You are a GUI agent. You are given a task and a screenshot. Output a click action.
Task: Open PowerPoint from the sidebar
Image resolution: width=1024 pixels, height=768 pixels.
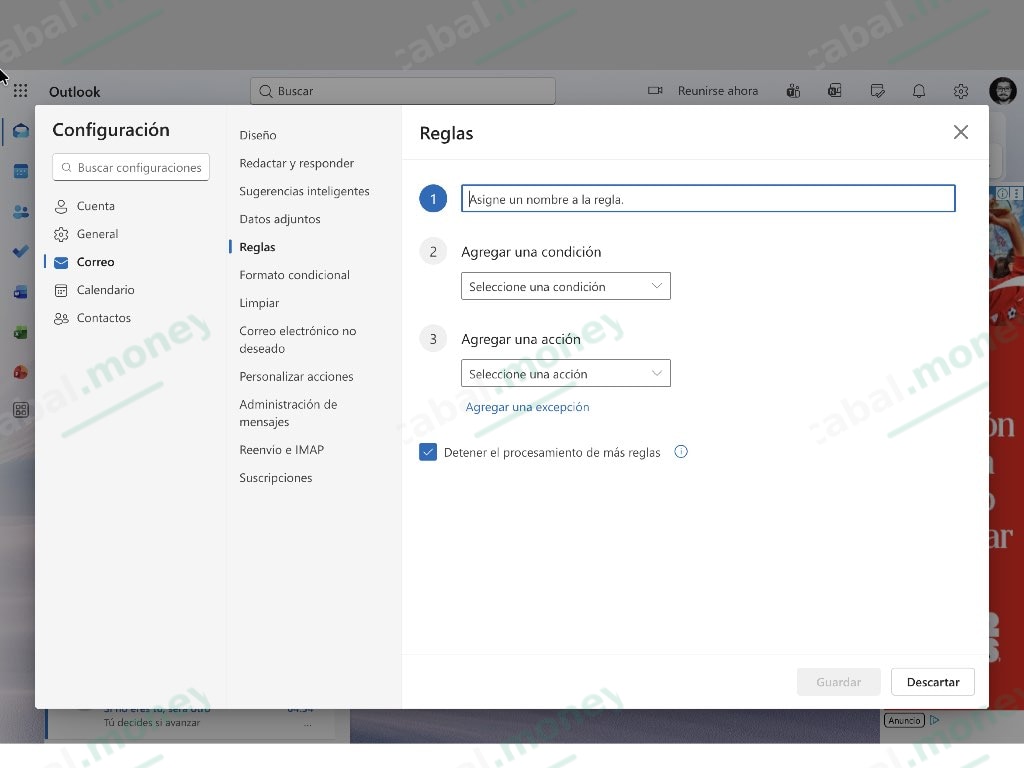pyautogui.click(x=20, y=371)
